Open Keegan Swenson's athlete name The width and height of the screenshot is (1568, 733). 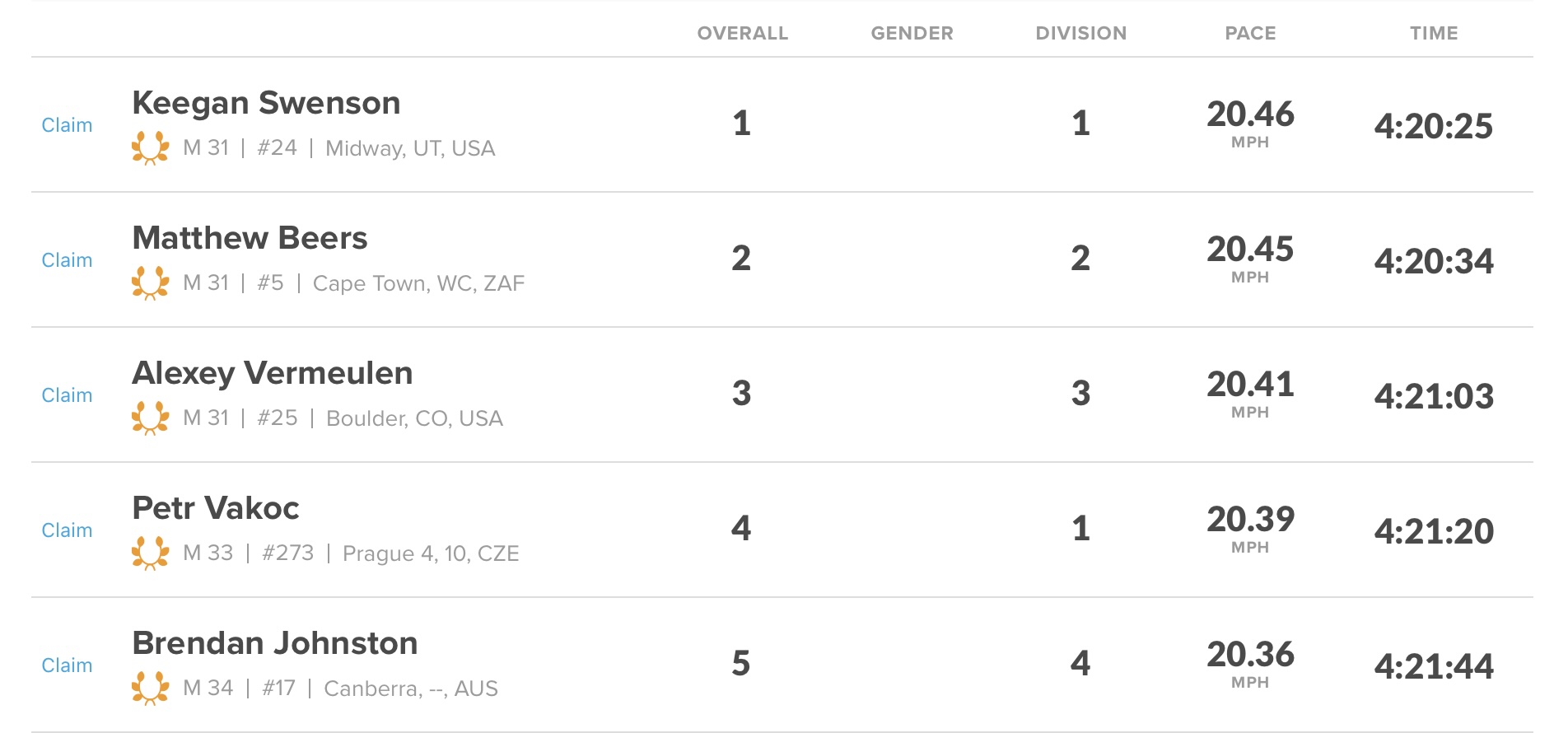(266, 103)
